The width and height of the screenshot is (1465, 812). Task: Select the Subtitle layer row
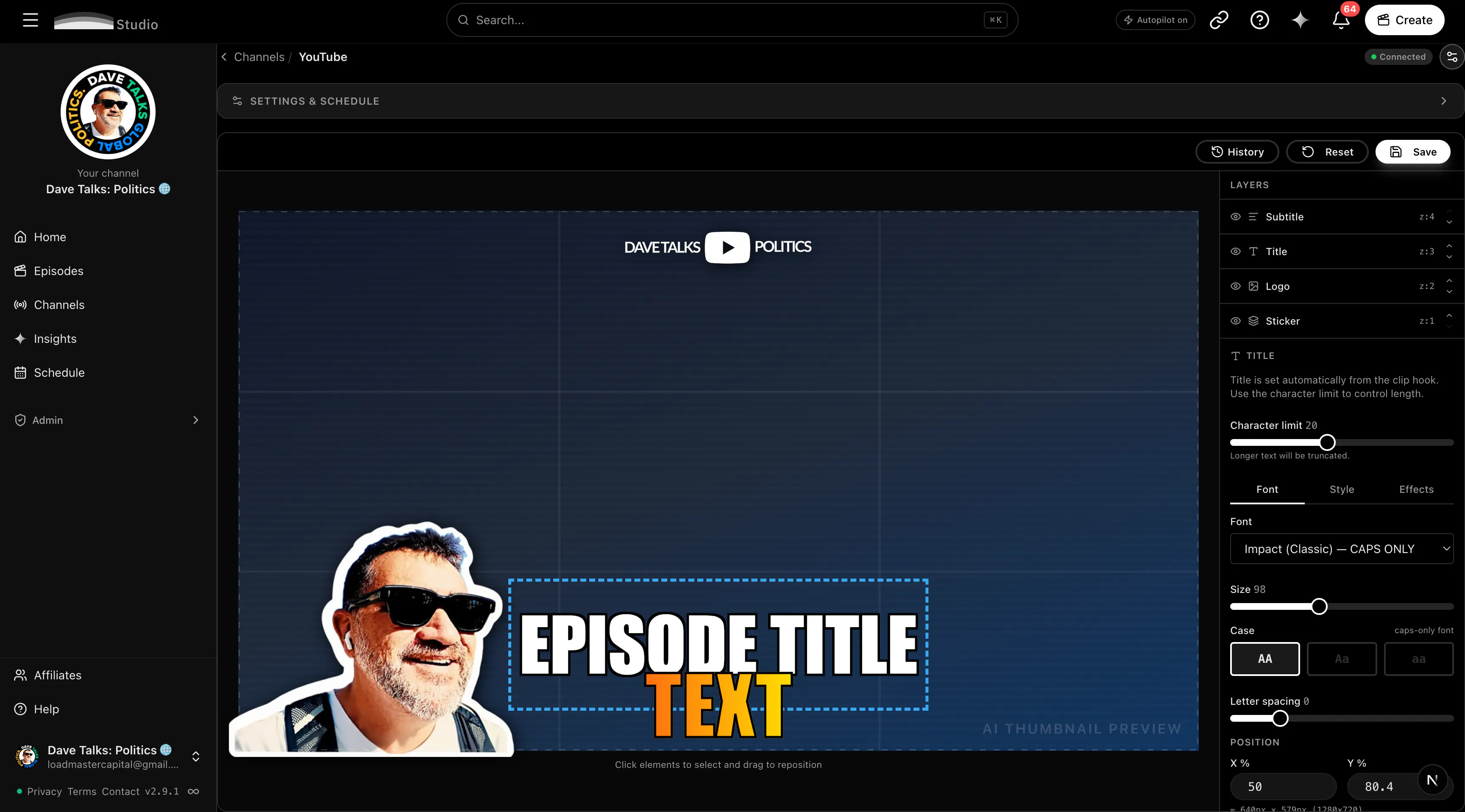coord(1341,217)
